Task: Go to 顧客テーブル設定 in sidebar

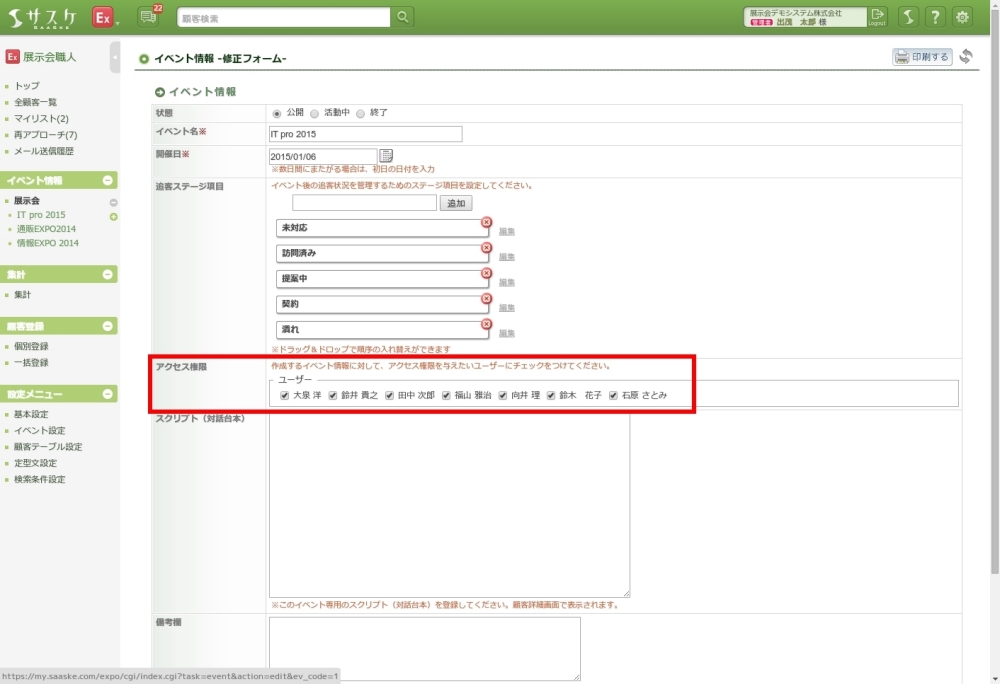Action: (48, 447)
